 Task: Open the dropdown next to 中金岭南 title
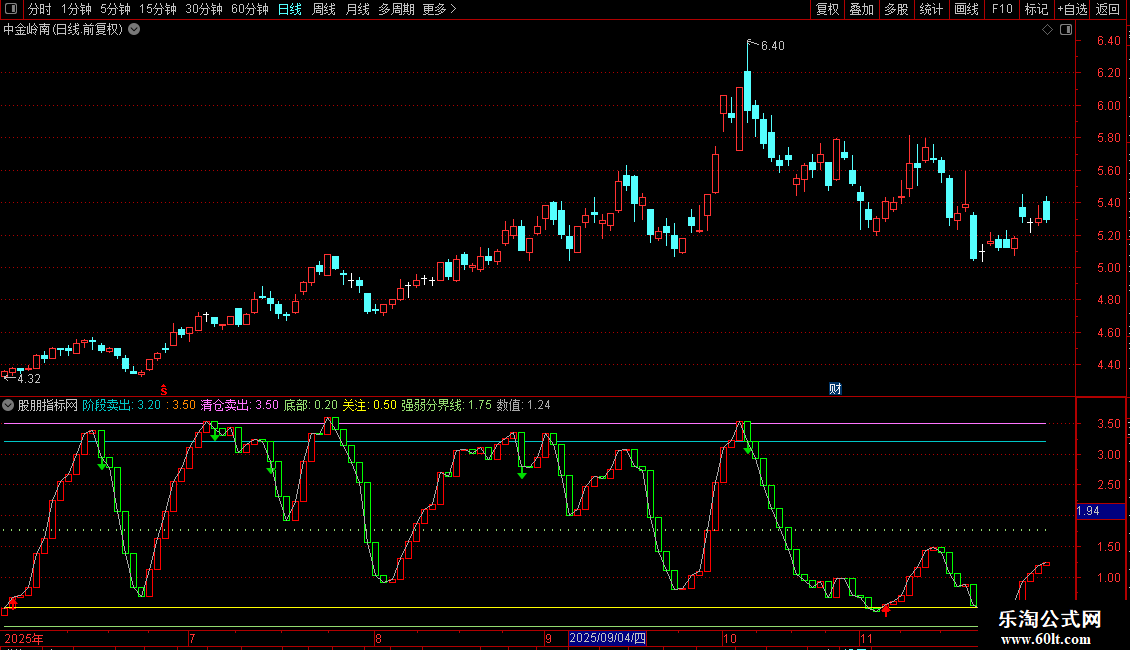coord(134,29)
